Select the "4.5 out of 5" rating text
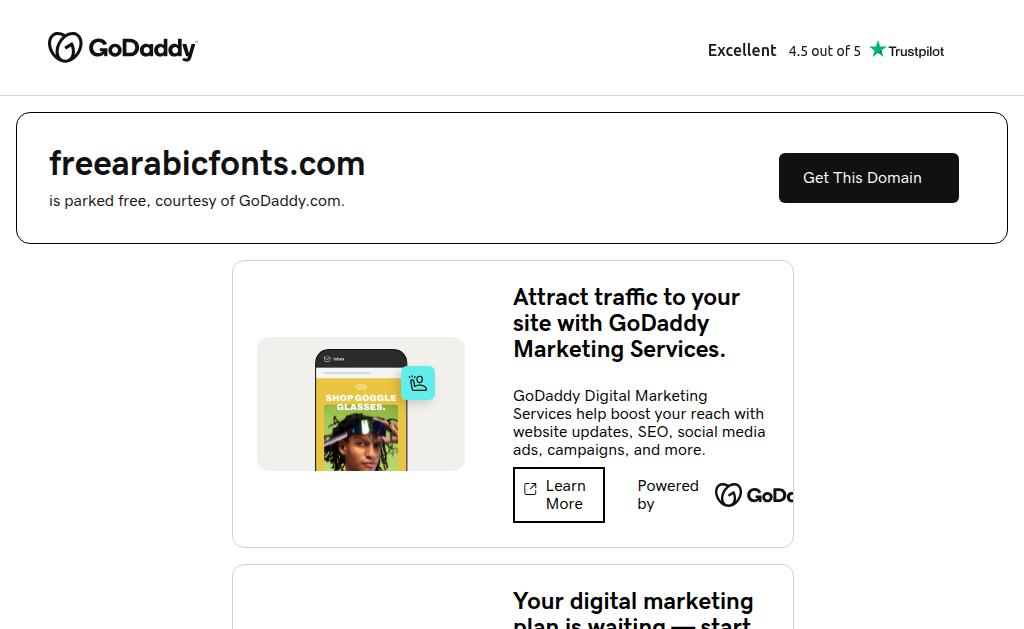The height and width of the screenshot is (629, 1024). click(x=824, y=51)
